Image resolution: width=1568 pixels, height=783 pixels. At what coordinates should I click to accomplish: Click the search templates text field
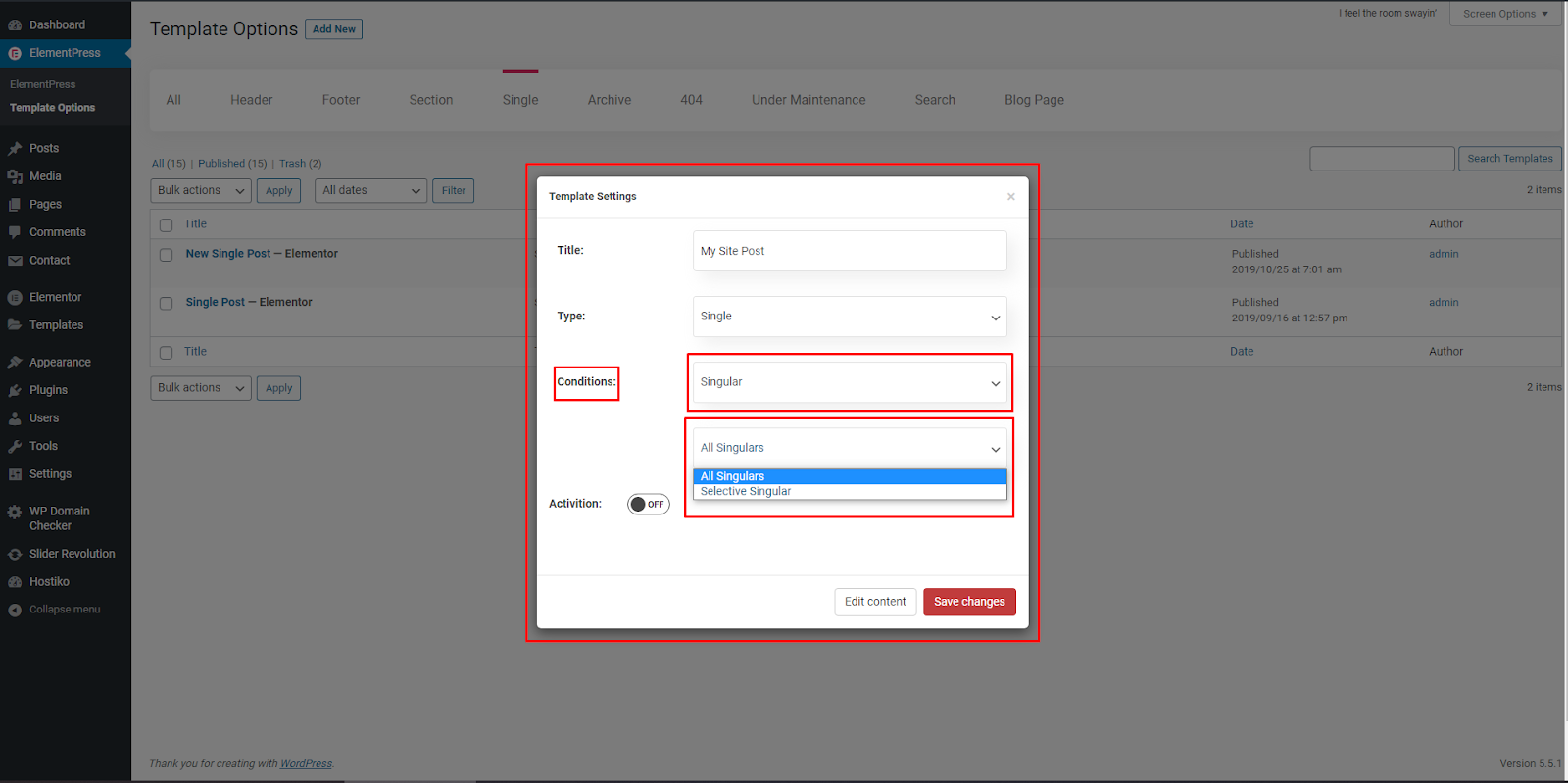coord(1382,159)
